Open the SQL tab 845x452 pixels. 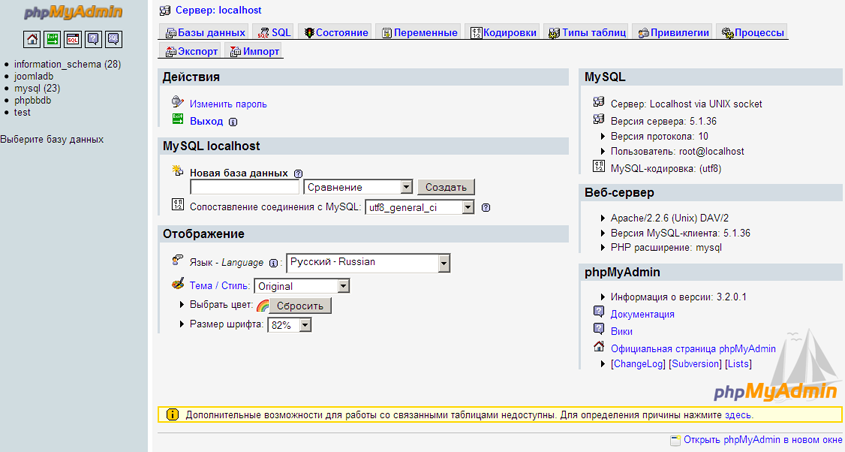pos(274,32)
